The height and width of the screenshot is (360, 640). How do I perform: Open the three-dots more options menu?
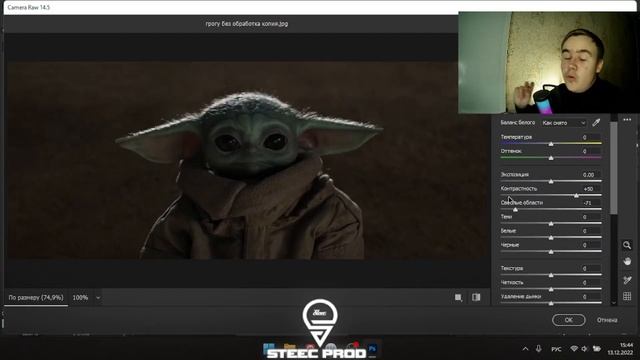627,120
